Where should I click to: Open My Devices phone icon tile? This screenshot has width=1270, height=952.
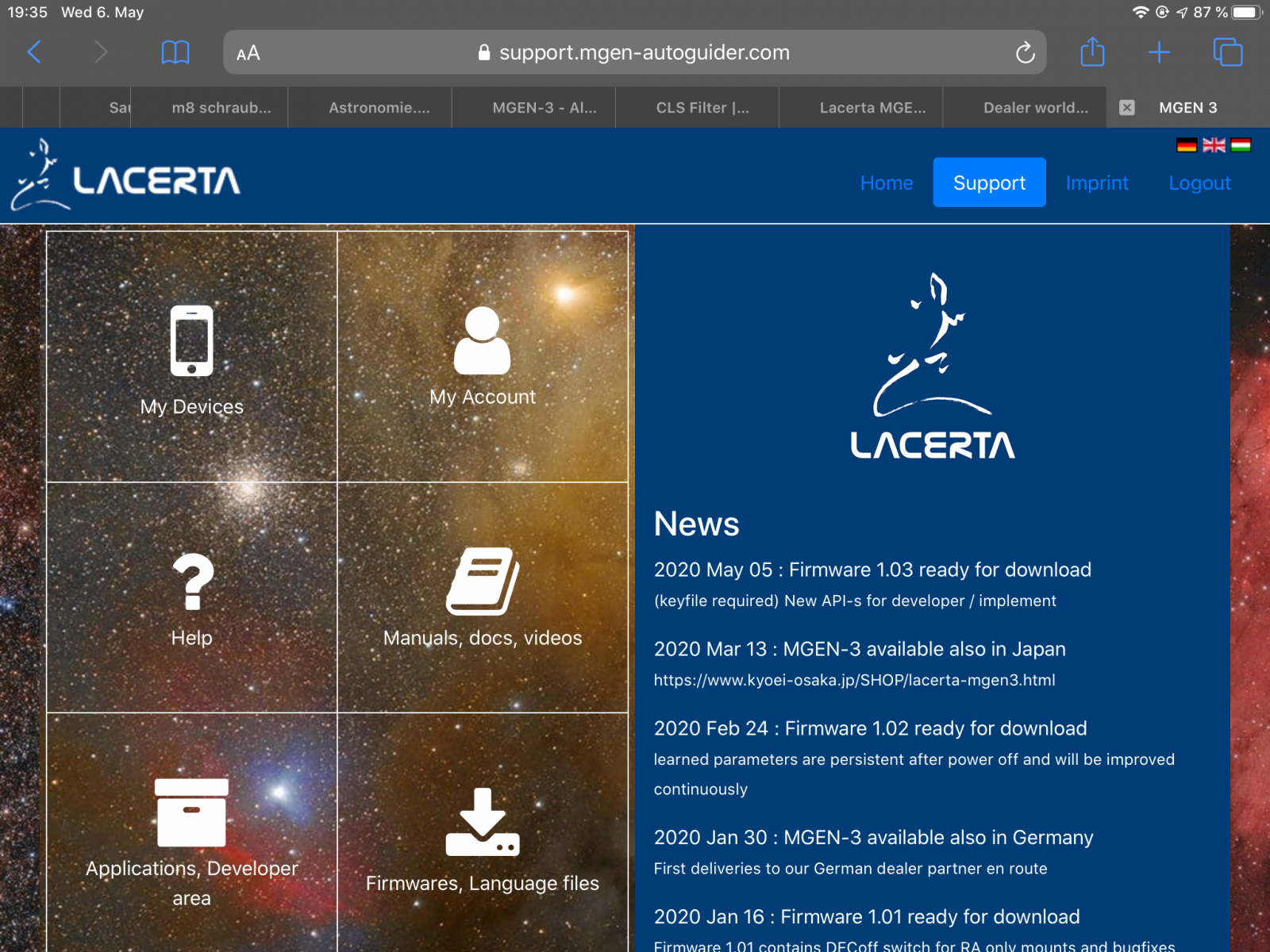pos(191,340)
